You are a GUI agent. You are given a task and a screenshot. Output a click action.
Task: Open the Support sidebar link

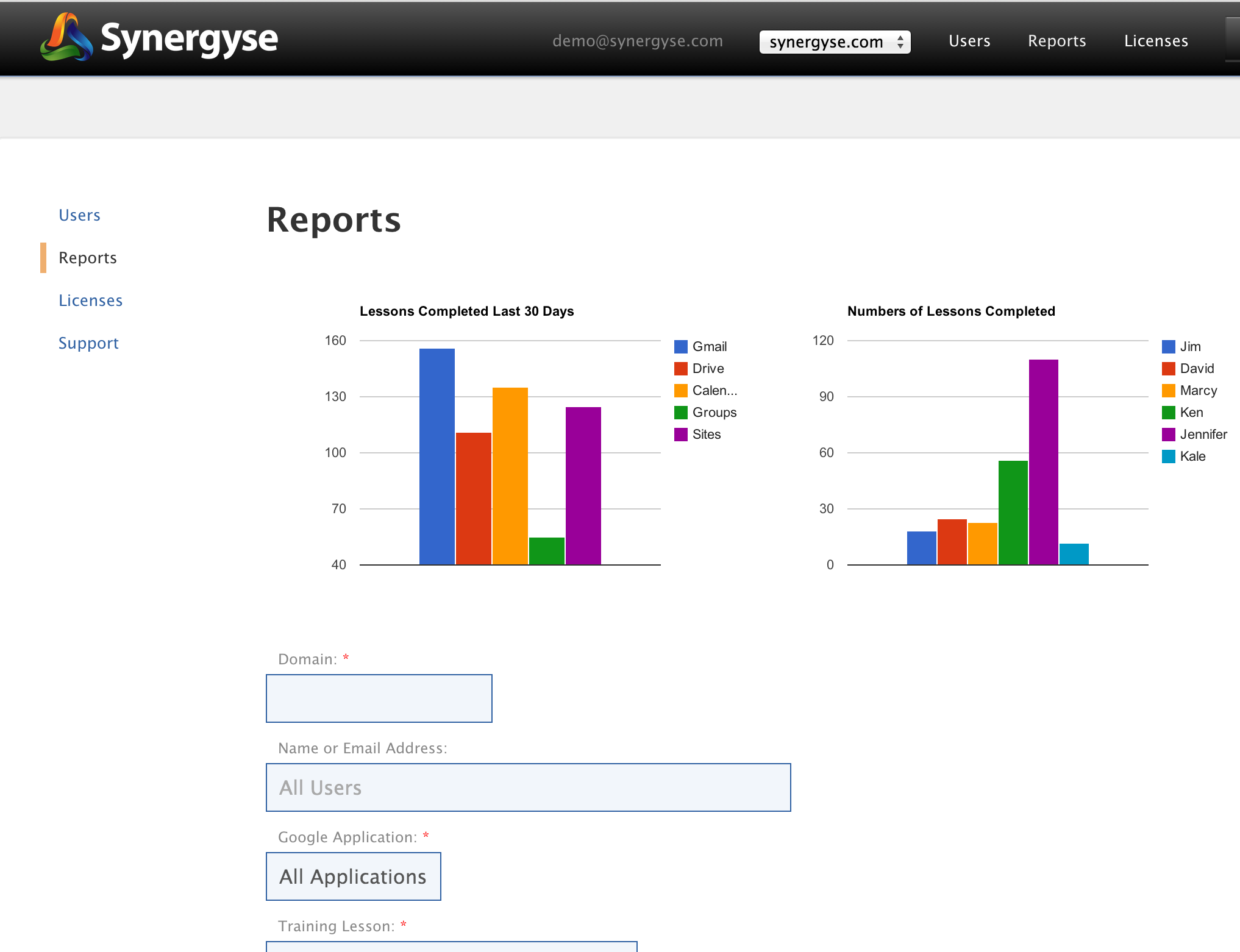click(x=88, y=343)
